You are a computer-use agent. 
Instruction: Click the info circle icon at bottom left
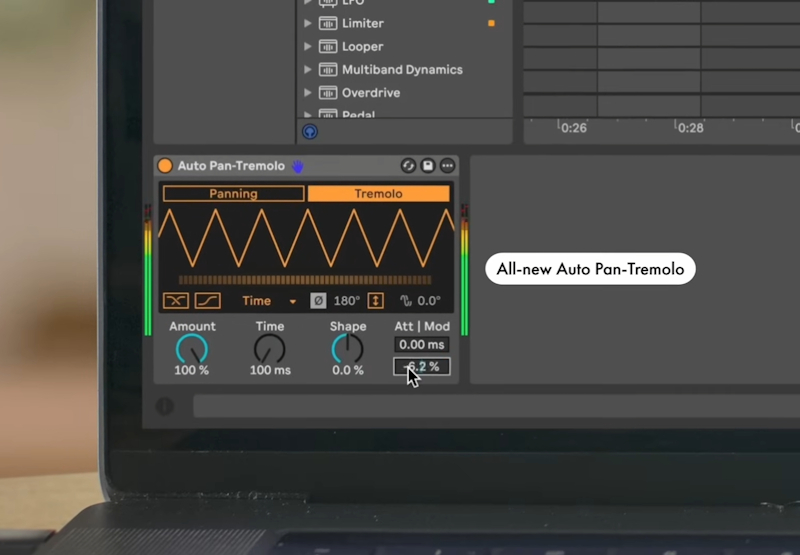[x=164, y=407]
